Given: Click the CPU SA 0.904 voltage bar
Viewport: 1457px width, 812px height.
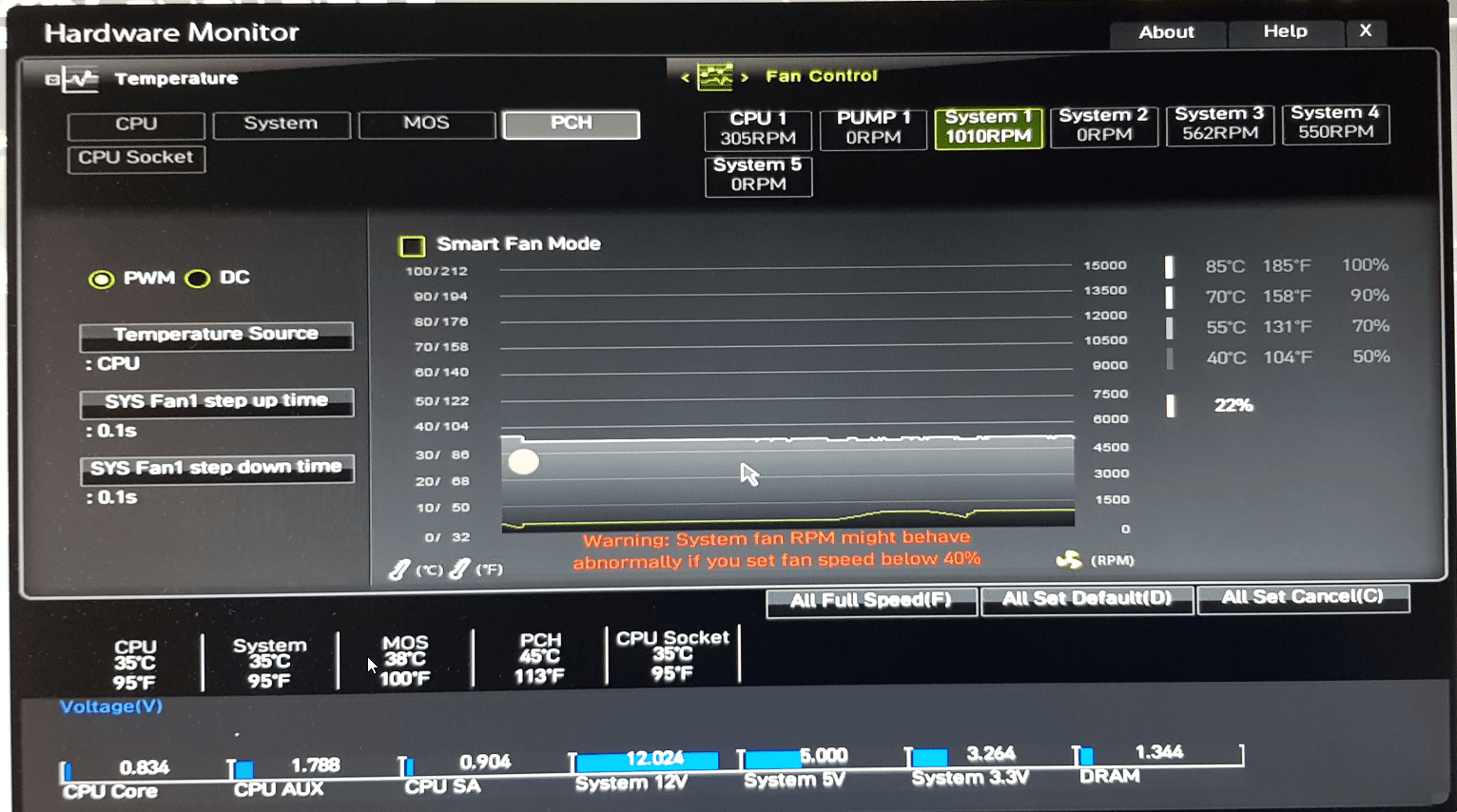Looking at the screenshot, I should tap(408, 766).
